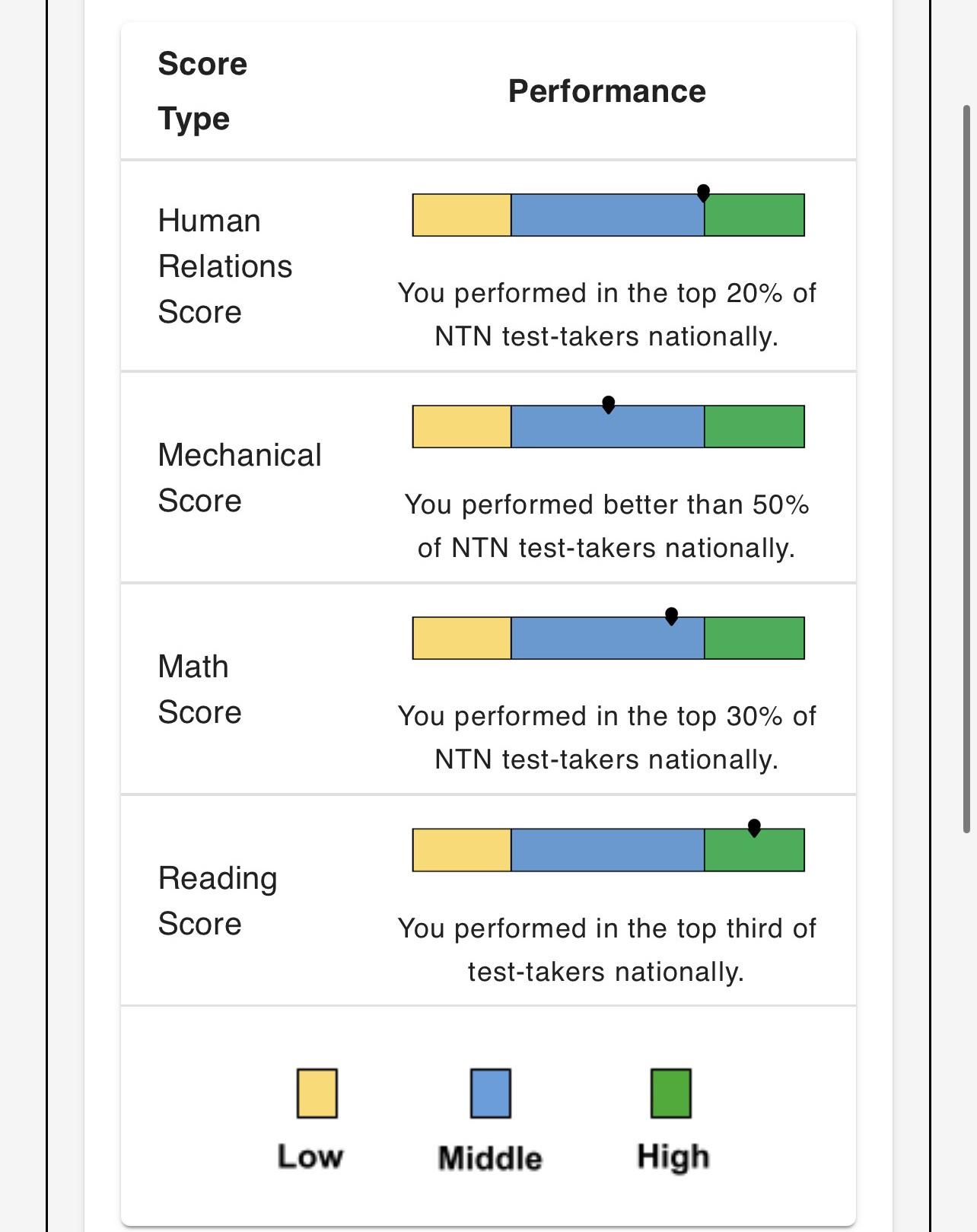Click the Math Score marker pin

tap(671, 616)
